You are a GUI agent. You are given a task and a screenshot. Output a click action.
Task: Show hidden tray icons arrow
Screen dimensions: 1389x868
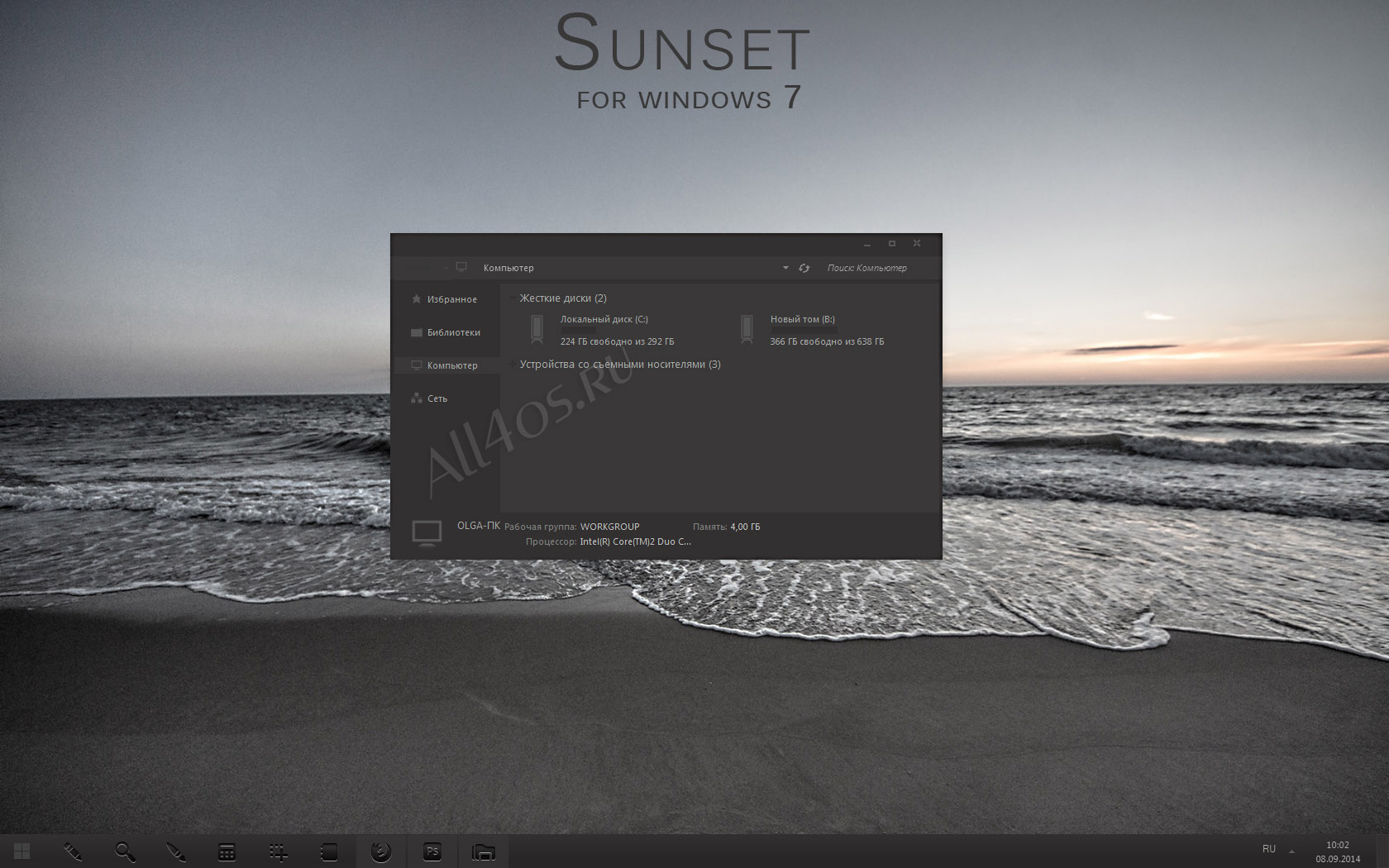pos(1291,851)
